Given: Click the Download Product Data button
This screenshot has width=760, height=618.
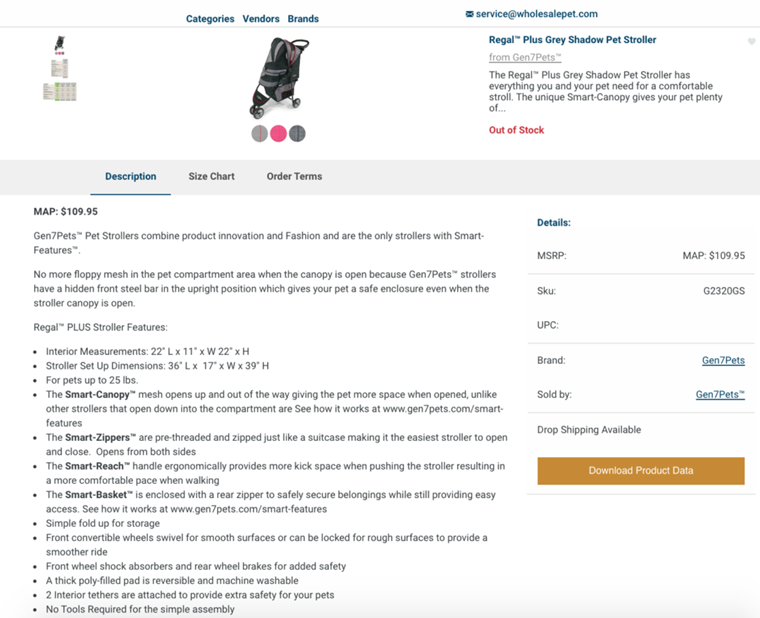Looking at the screenshot, I should [x=640, y=471].
